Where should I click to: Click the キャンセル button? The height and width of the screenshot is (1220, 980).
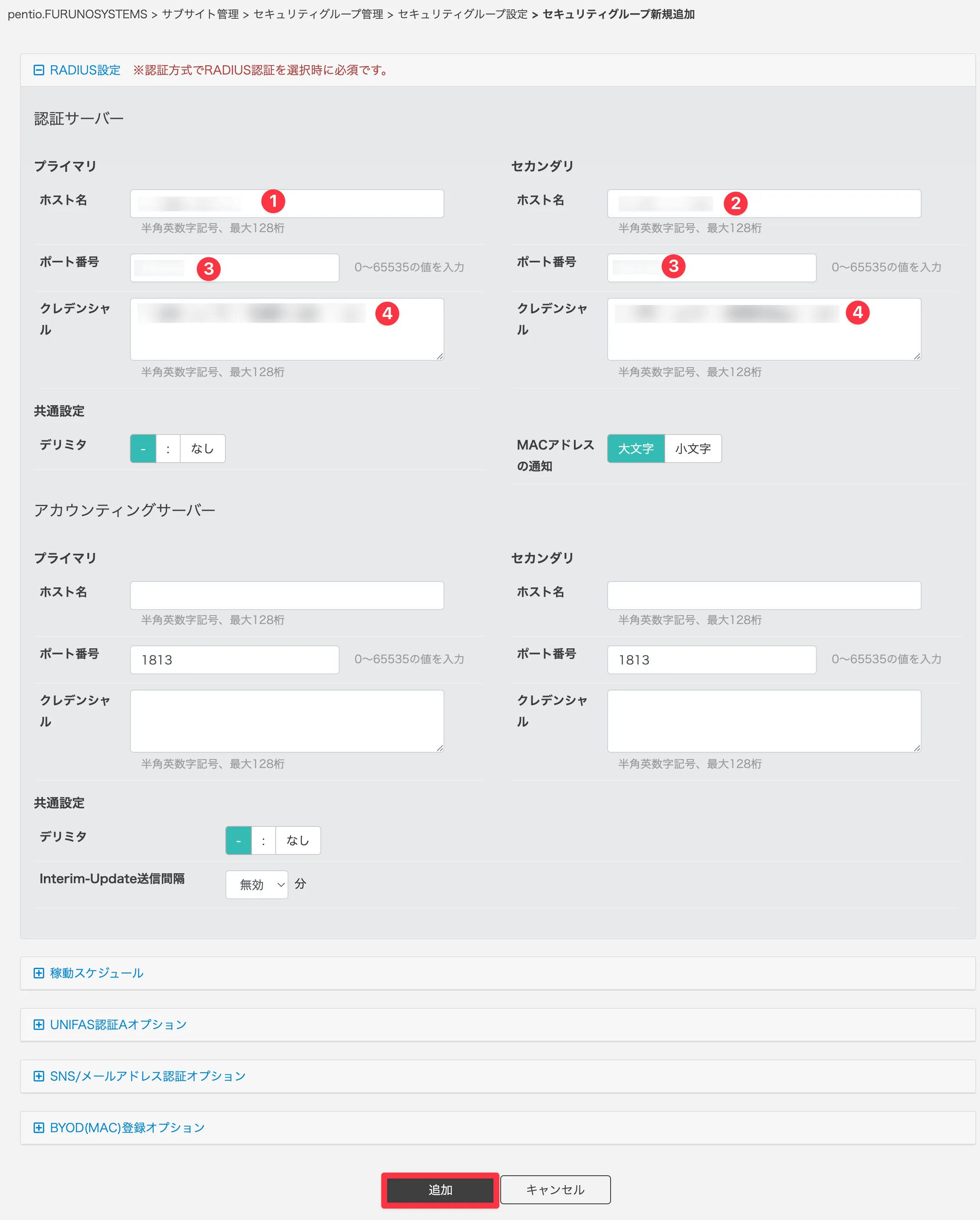tap(555, 1189)
